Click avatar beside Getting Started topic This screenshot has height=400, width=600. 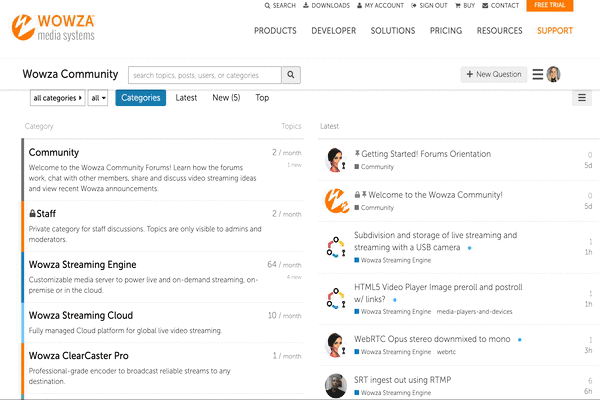[336, 160]
